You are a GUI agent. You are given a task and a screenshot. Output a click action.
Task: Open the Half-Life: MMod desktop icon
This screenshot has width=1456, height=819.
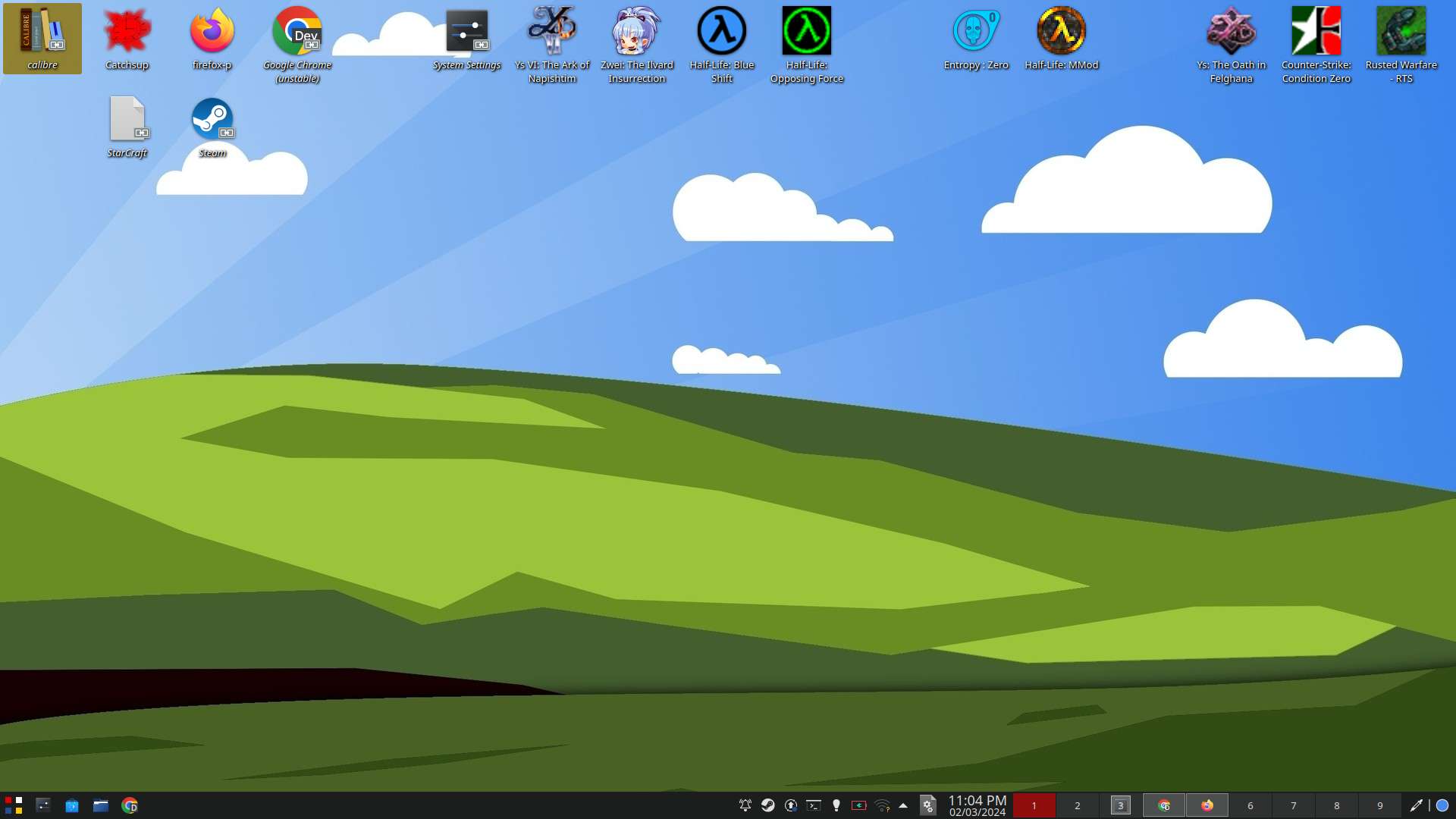(x=1062, y=39)
